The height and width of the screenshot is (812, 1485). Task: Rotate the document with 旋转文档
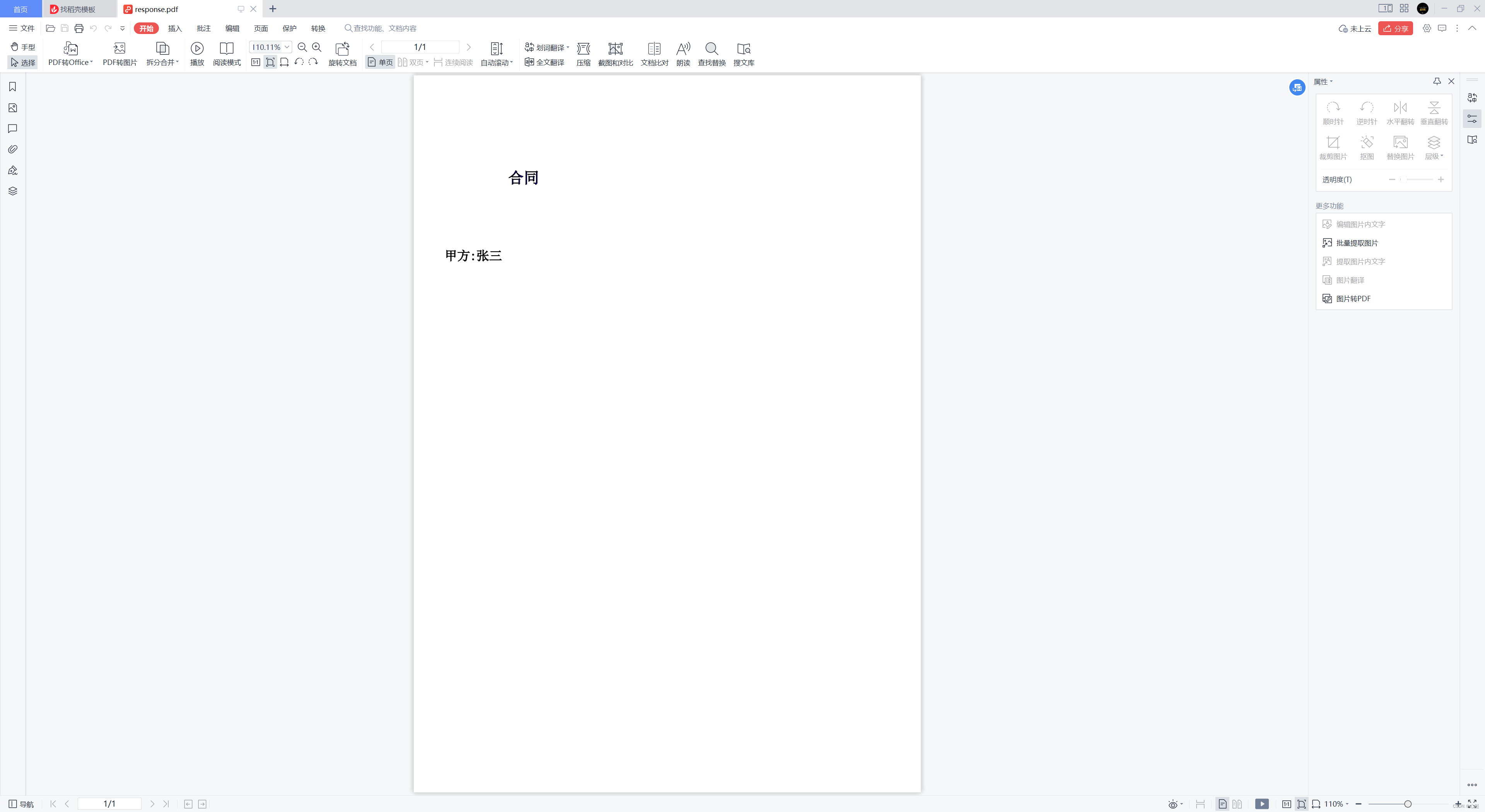click(342, 54)
